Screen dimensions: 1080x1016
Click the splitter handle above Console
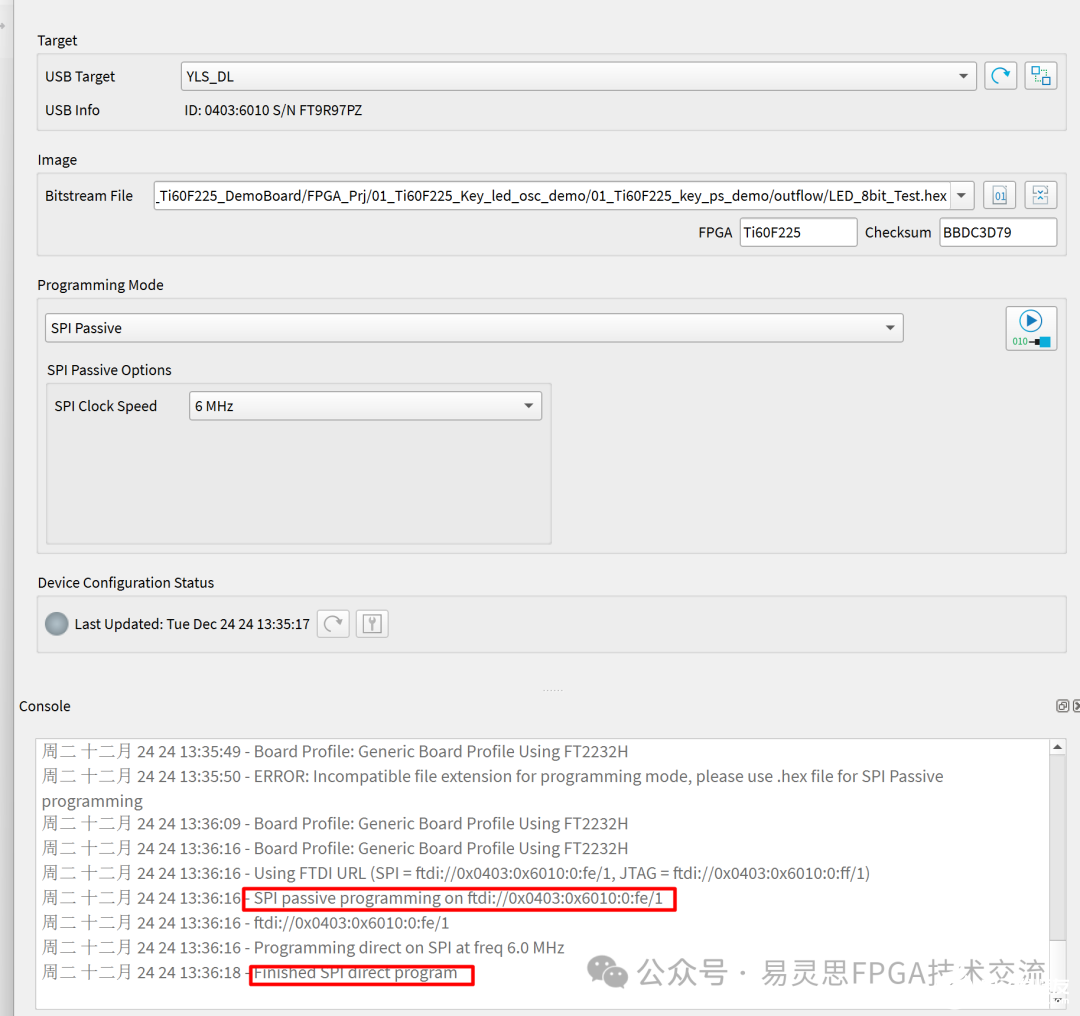552,689
